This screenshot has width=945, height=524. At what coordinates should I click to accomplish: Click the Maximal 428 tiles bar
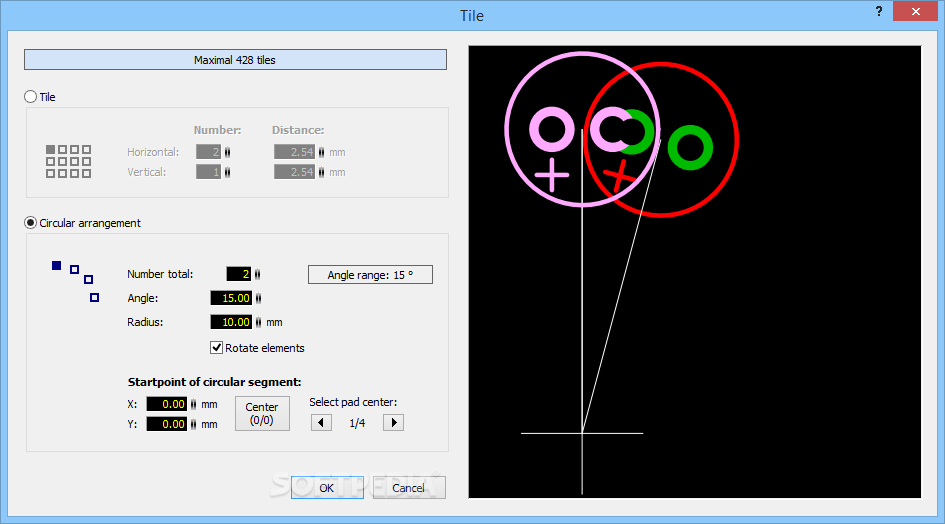235,60
